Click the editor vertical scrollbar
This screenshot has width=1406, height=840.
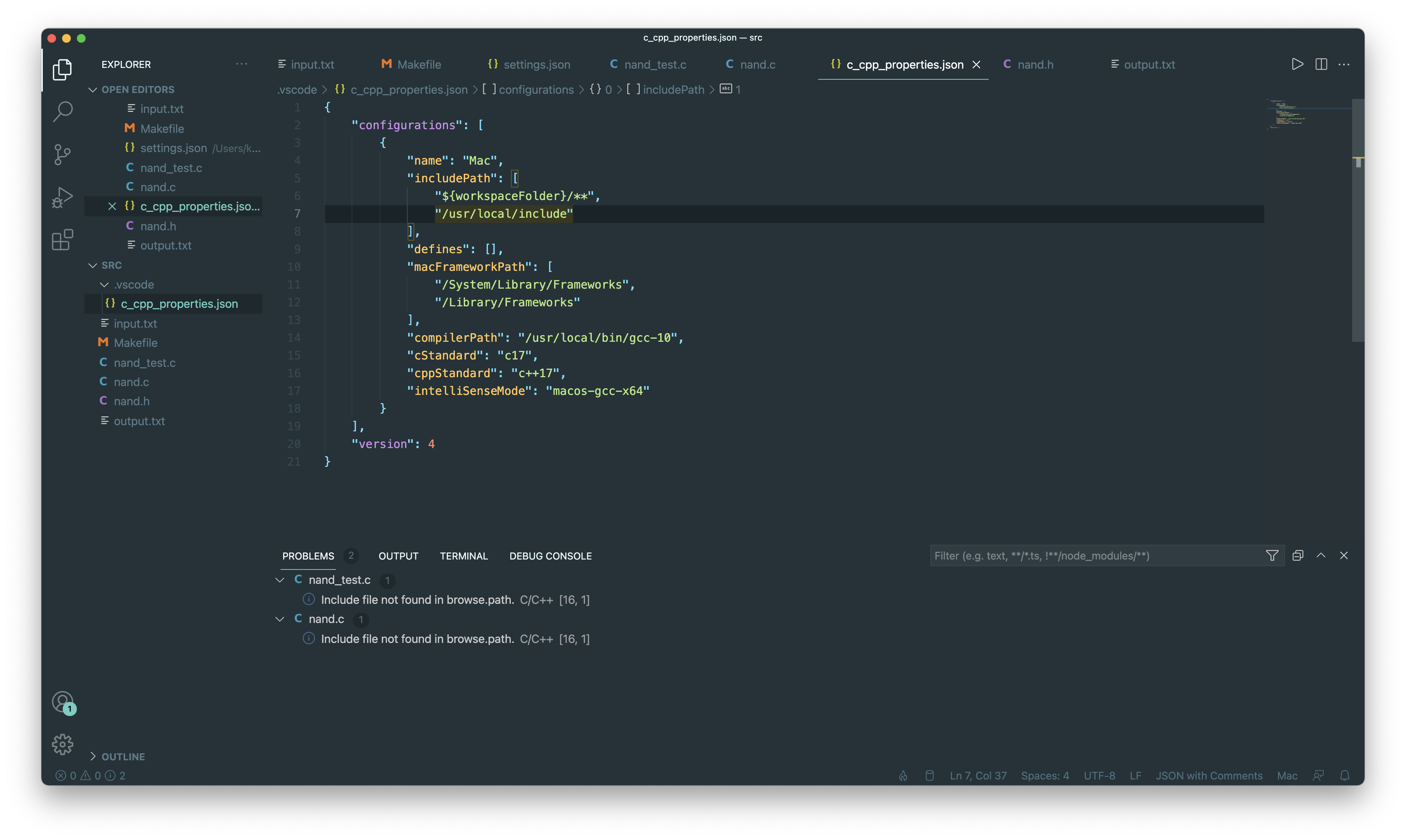click(x=1358, y=221)
